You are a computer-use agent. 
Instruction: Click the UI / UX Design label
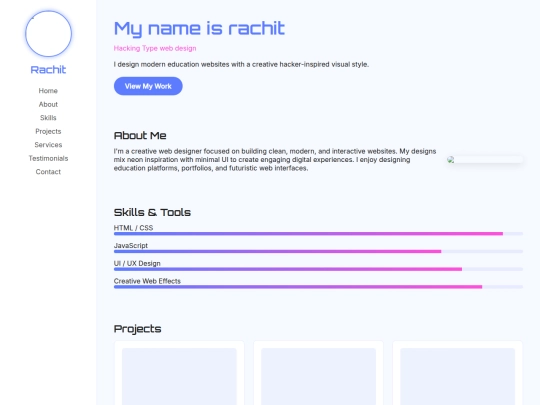(x=137, y=263)
